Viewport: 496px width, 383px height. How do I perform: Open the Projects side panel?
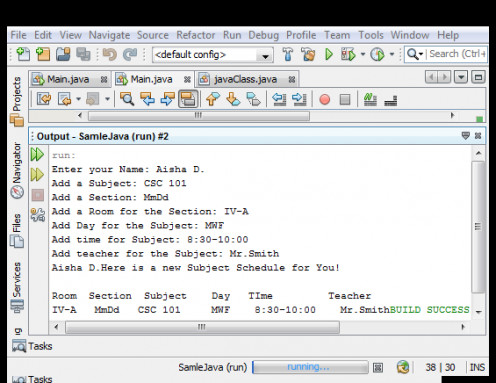(x=16, y=101)
